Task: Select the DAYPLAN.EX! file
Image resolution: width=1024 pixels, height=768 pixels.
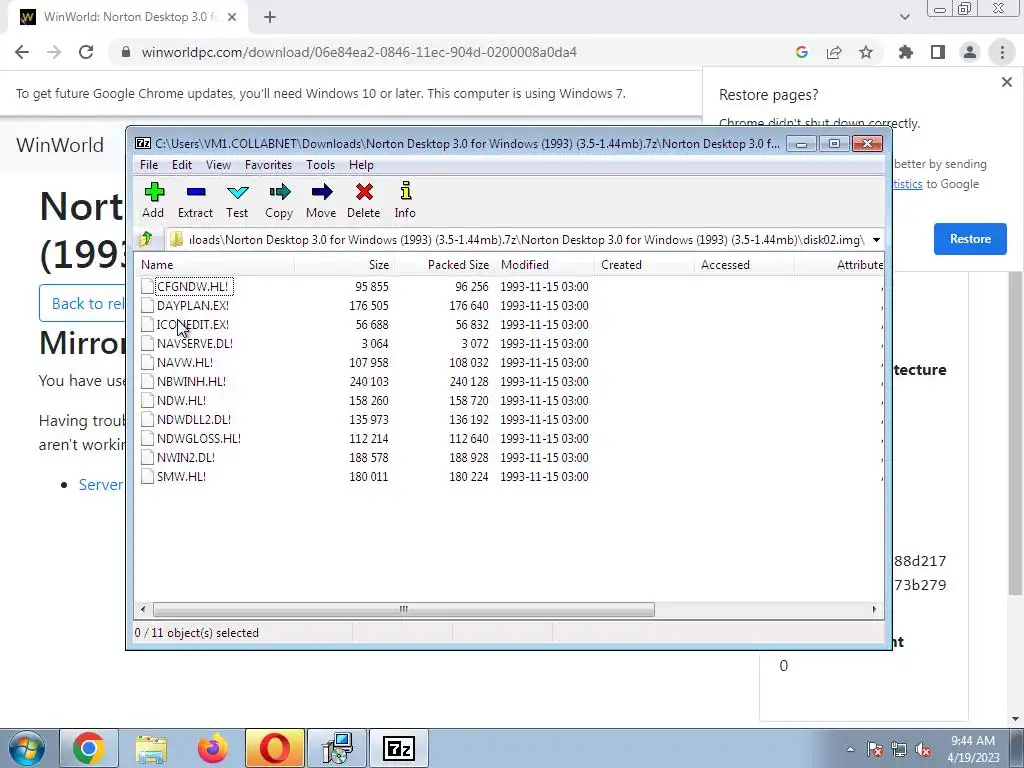Action: (193, 306)
